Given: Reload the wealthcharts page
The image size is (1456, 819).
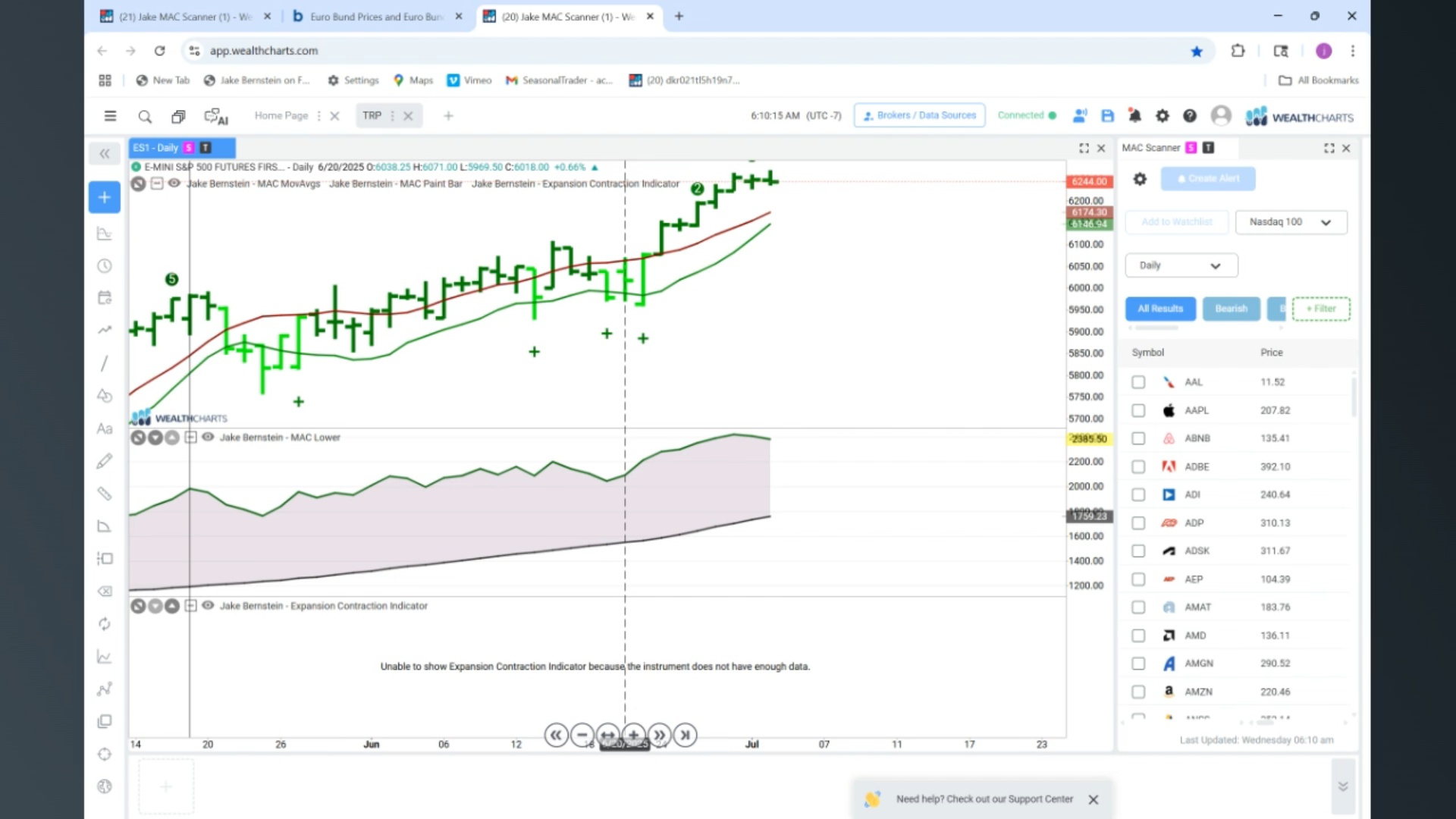Looking at the screenshot, I should (159, 51).
